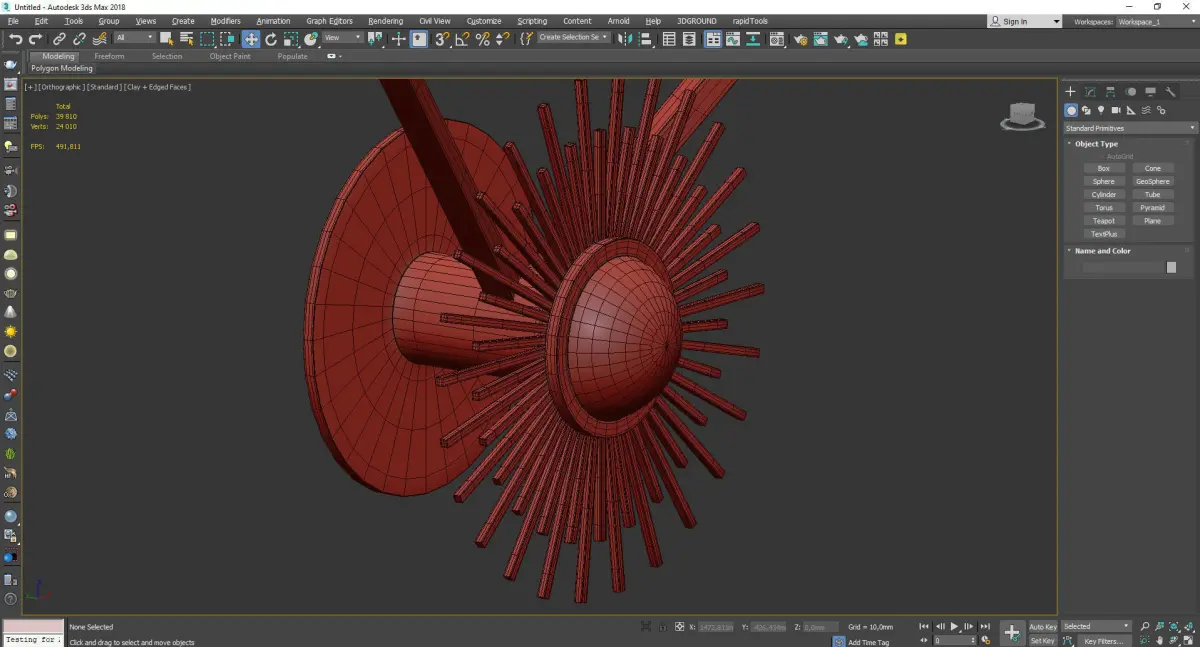
Task: Create a Teapot primitive button
Action: (1103, 221)
